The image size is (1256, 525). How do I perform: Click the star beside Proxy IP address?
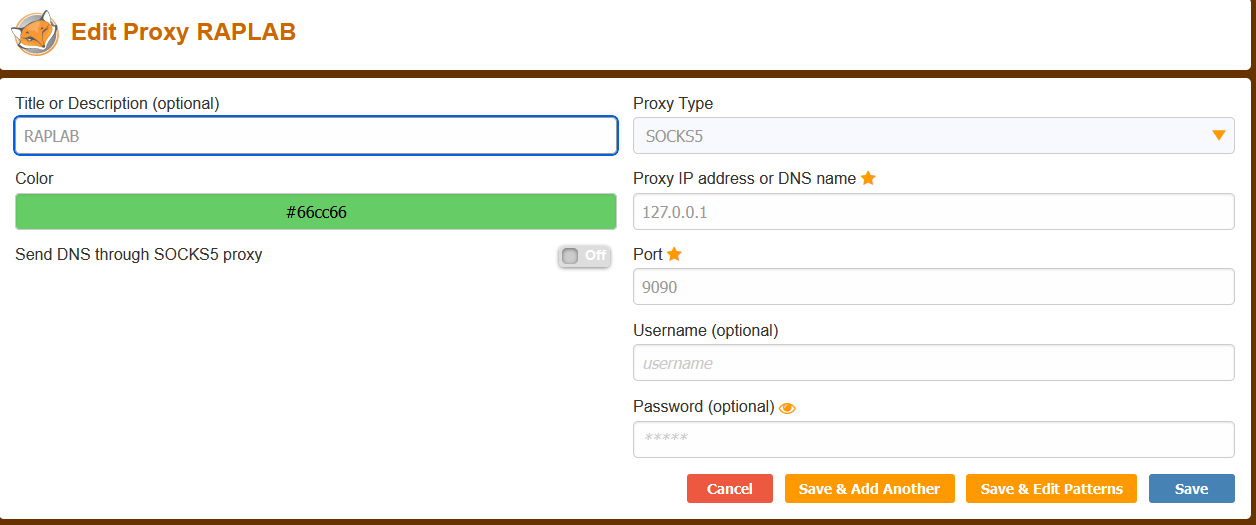pos(868,178)
